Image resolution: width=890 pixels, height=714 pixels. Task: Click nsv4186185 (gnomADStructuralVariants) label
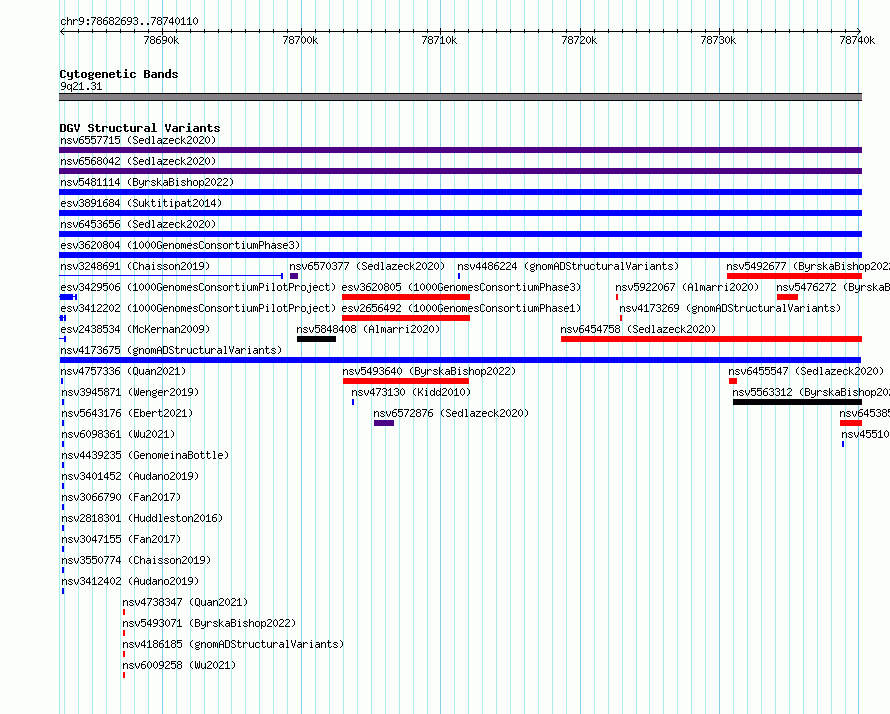(233, 644)
